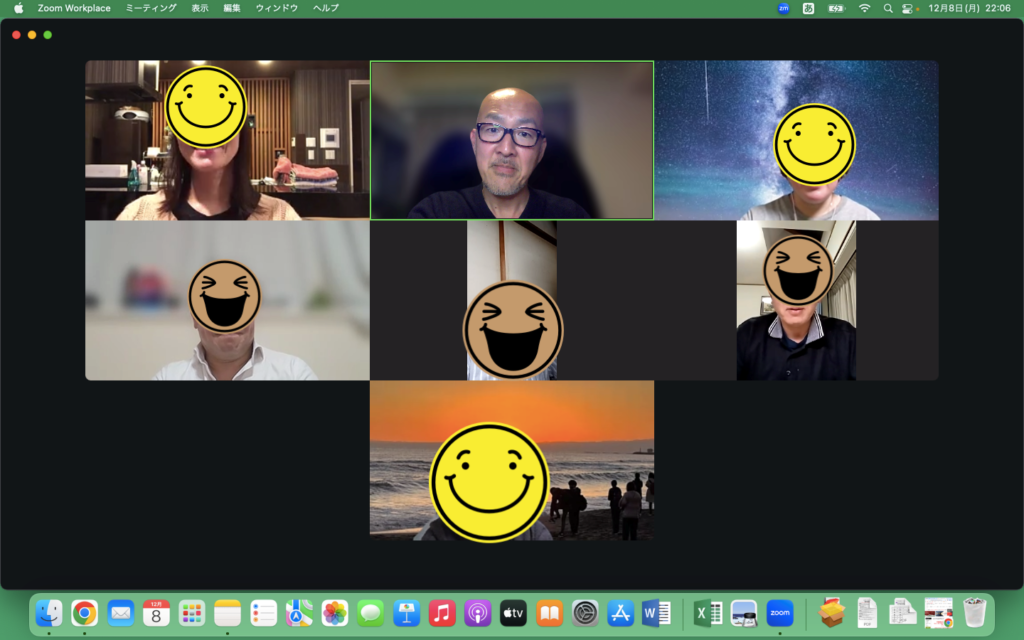
Task: Launch Google Chrome from the Dock
Action: pyautogui.click(x=85, y=613)
